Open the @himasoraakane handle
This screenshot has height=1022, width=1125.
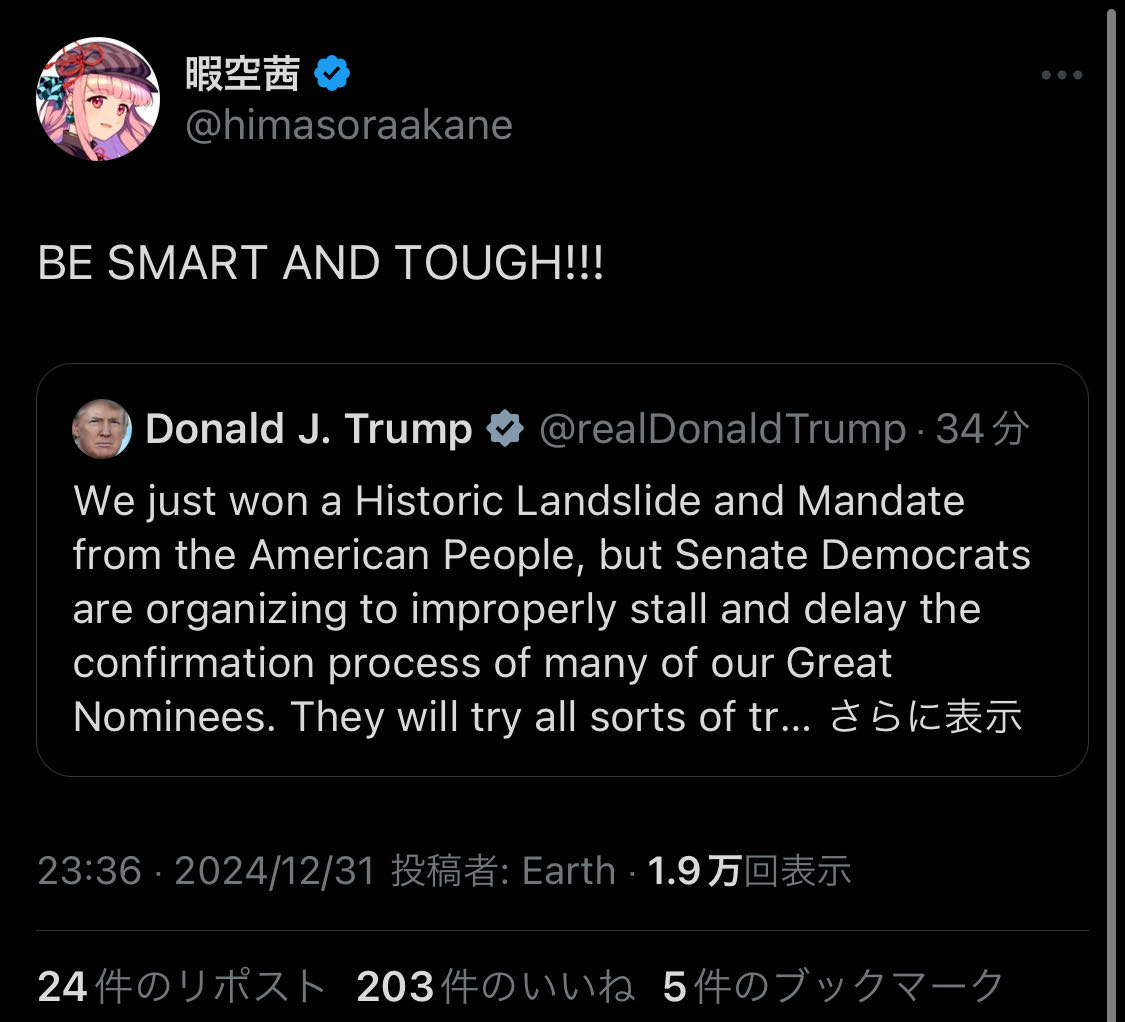pos(349,125)
